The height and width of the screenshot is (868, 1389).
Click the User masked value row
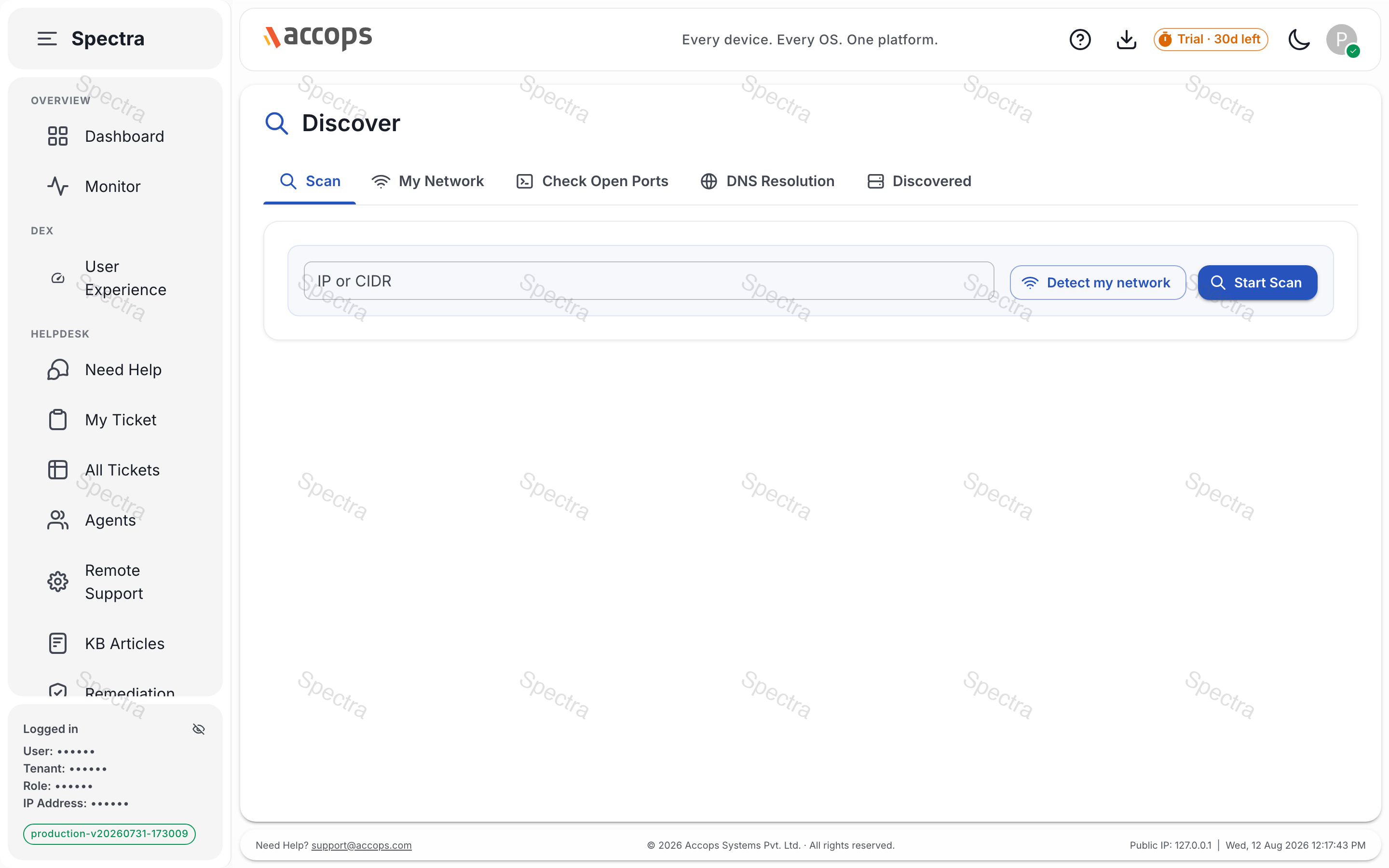tap(59, 751)
